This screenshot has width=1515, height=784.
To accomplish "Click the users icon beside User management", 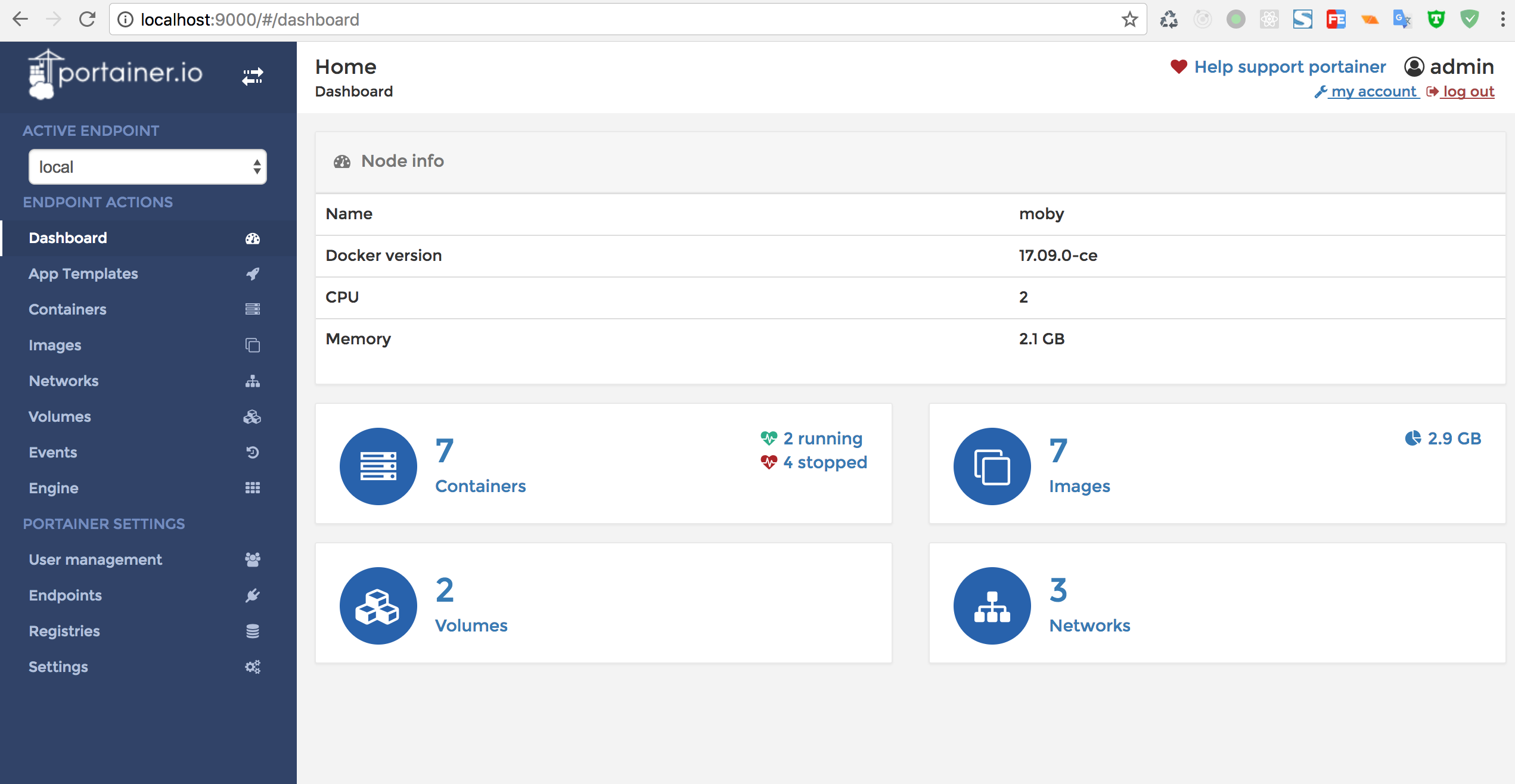I will point(253,560).
